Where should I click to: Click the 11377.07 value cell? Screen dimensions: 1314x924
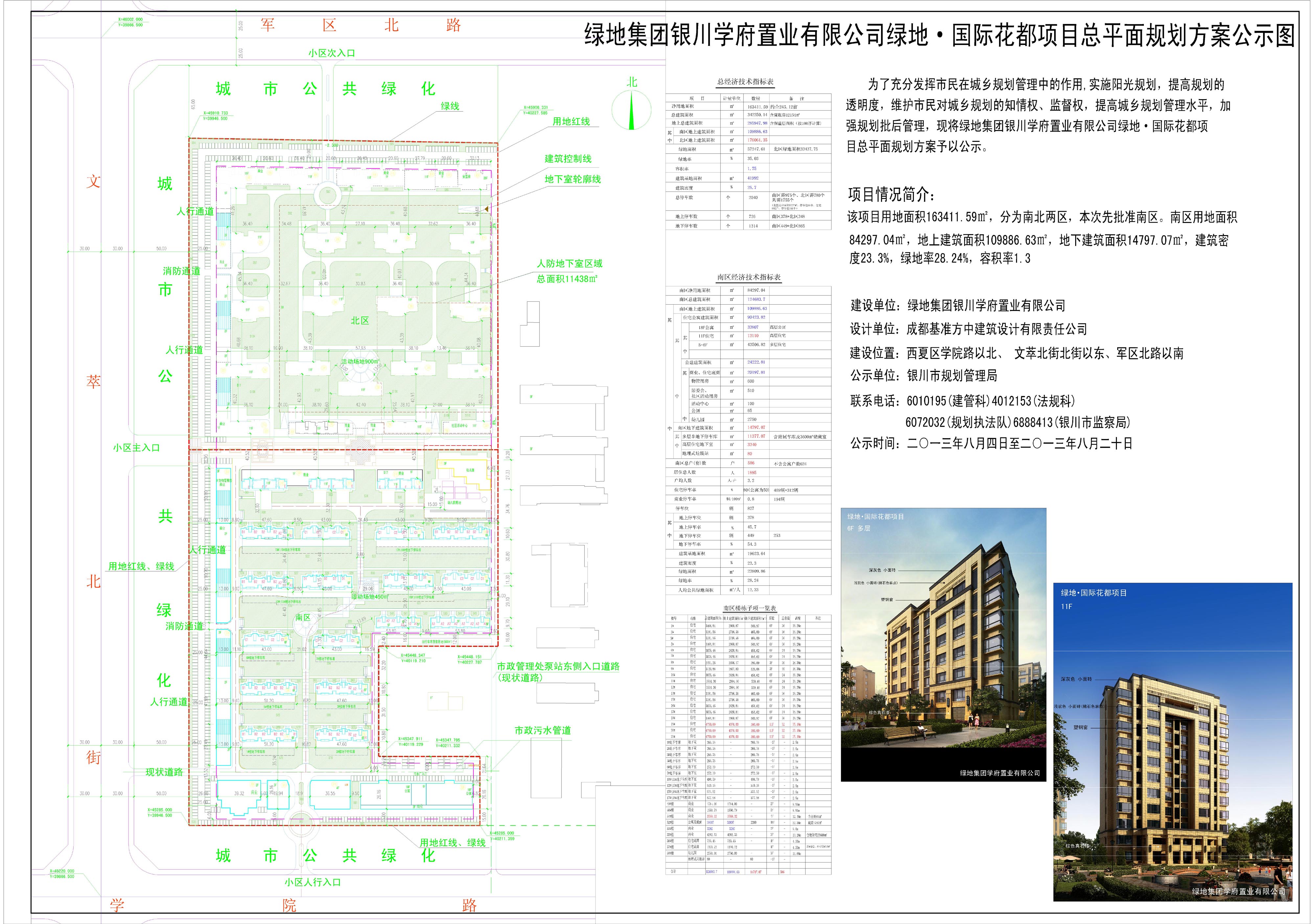[x=757, y=436]
